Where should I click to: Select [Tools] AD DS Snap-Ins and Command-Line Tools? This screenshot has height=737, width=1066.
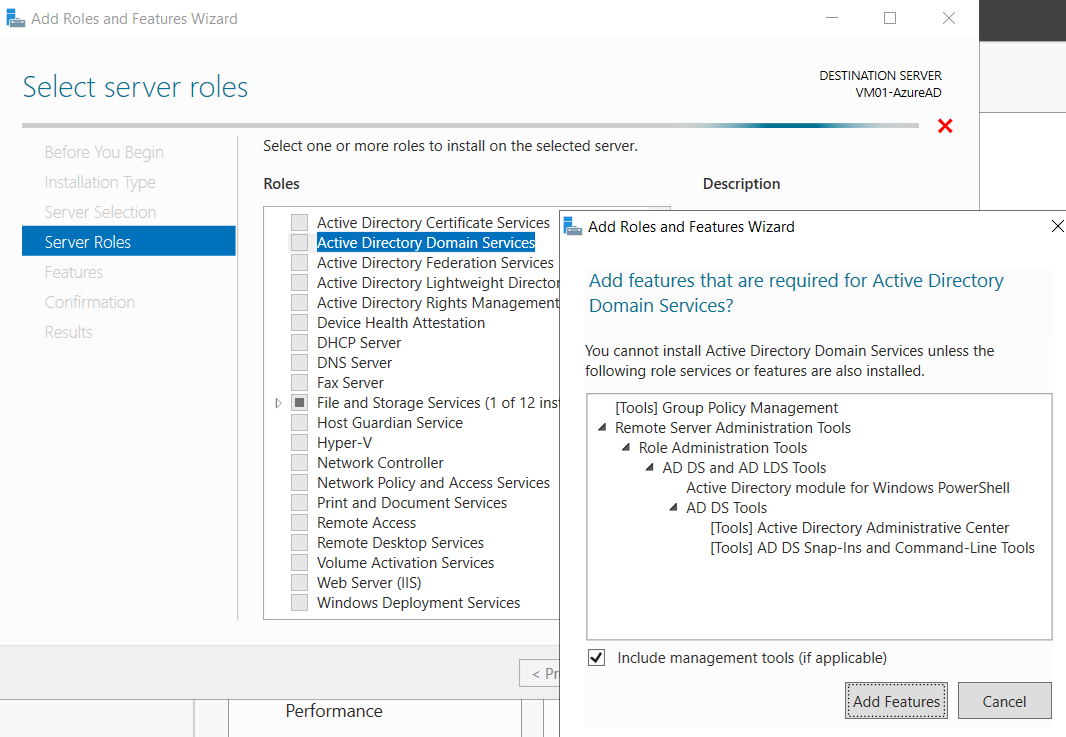872,548
